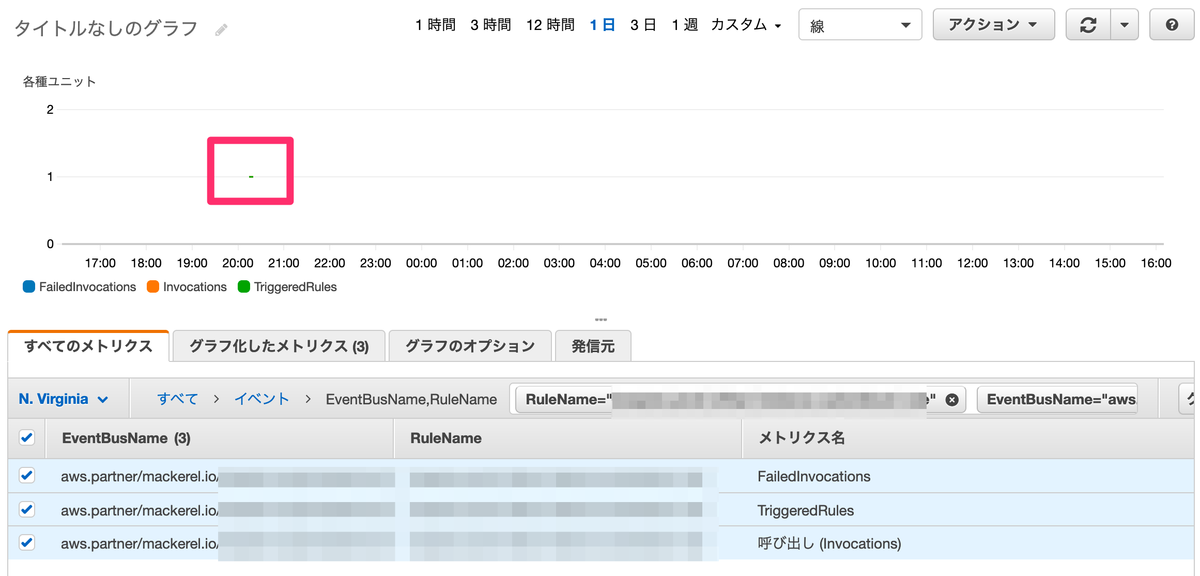Select the 1週 time range button
Viewport: 1200px width, 576px height.
point(681,25)
